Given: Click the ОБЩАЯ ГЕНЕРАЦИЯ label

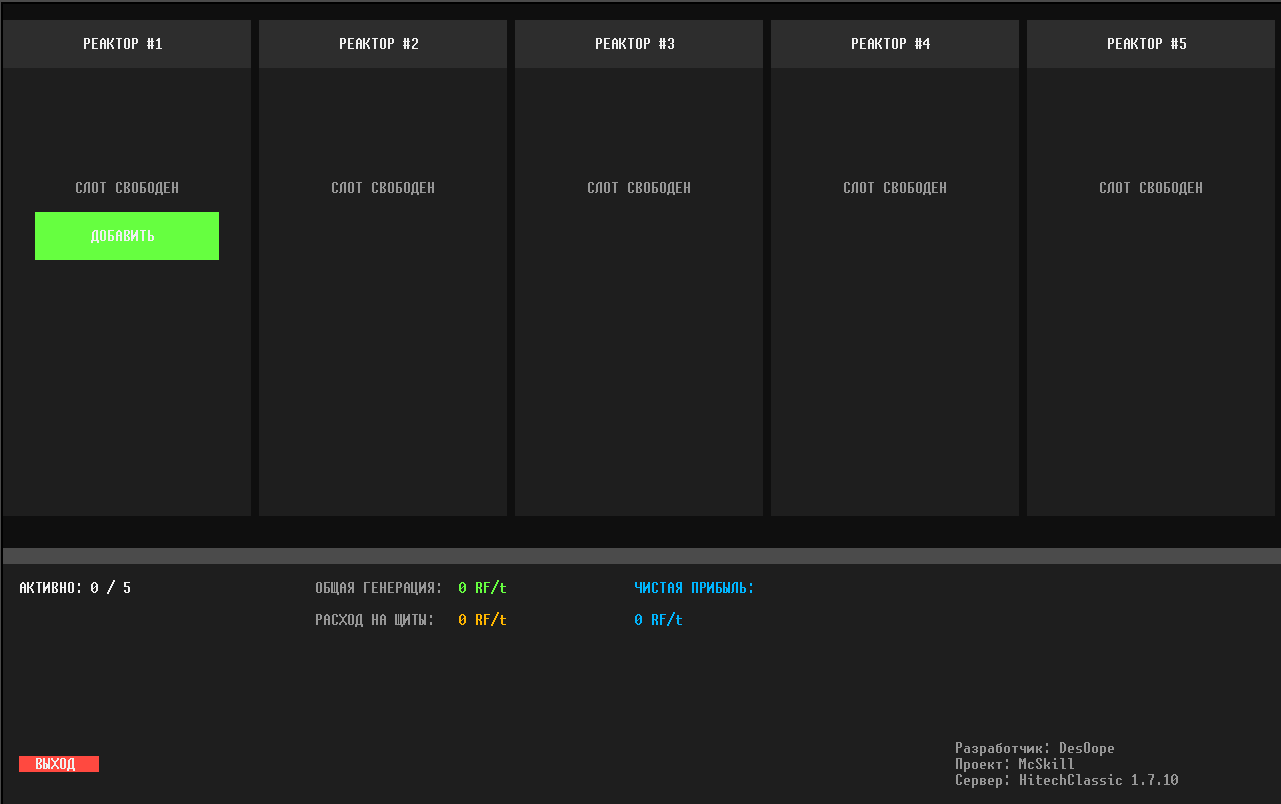Looking at the screenshot, I should point(378,588).
